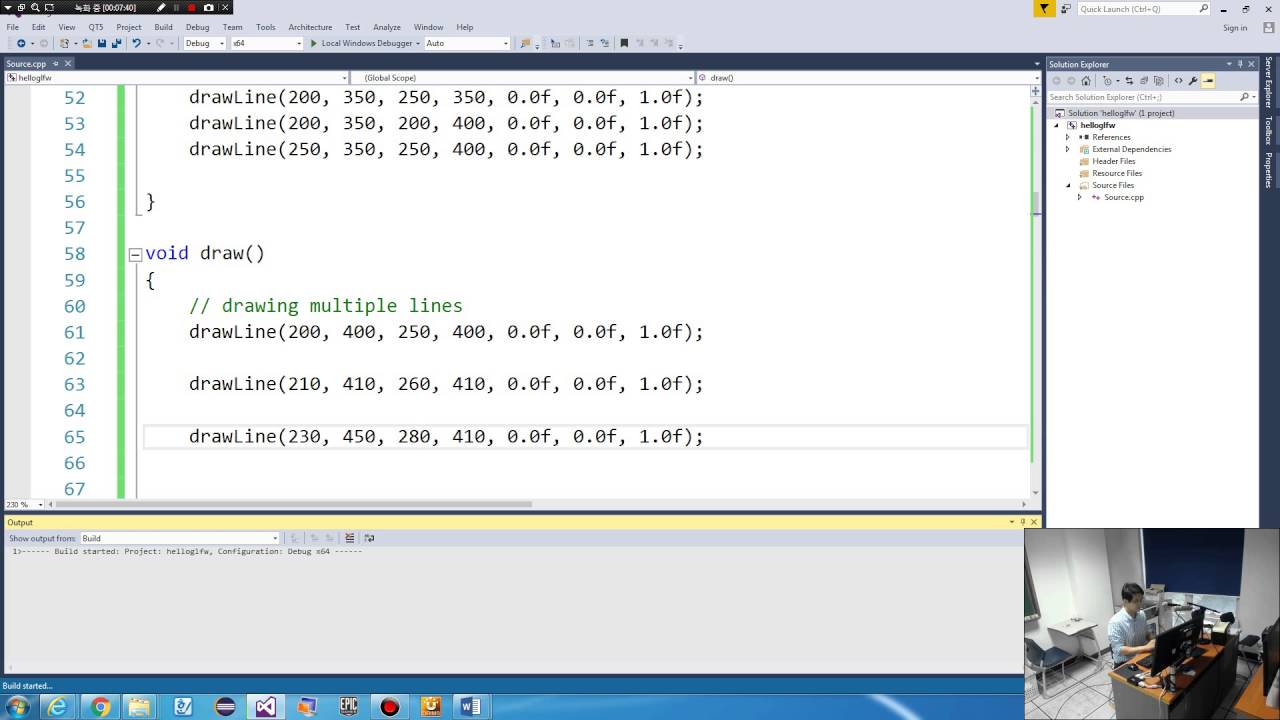
Task: Click the Undo arrow icon
Action: pyautogui.click(x=136, y=43)
